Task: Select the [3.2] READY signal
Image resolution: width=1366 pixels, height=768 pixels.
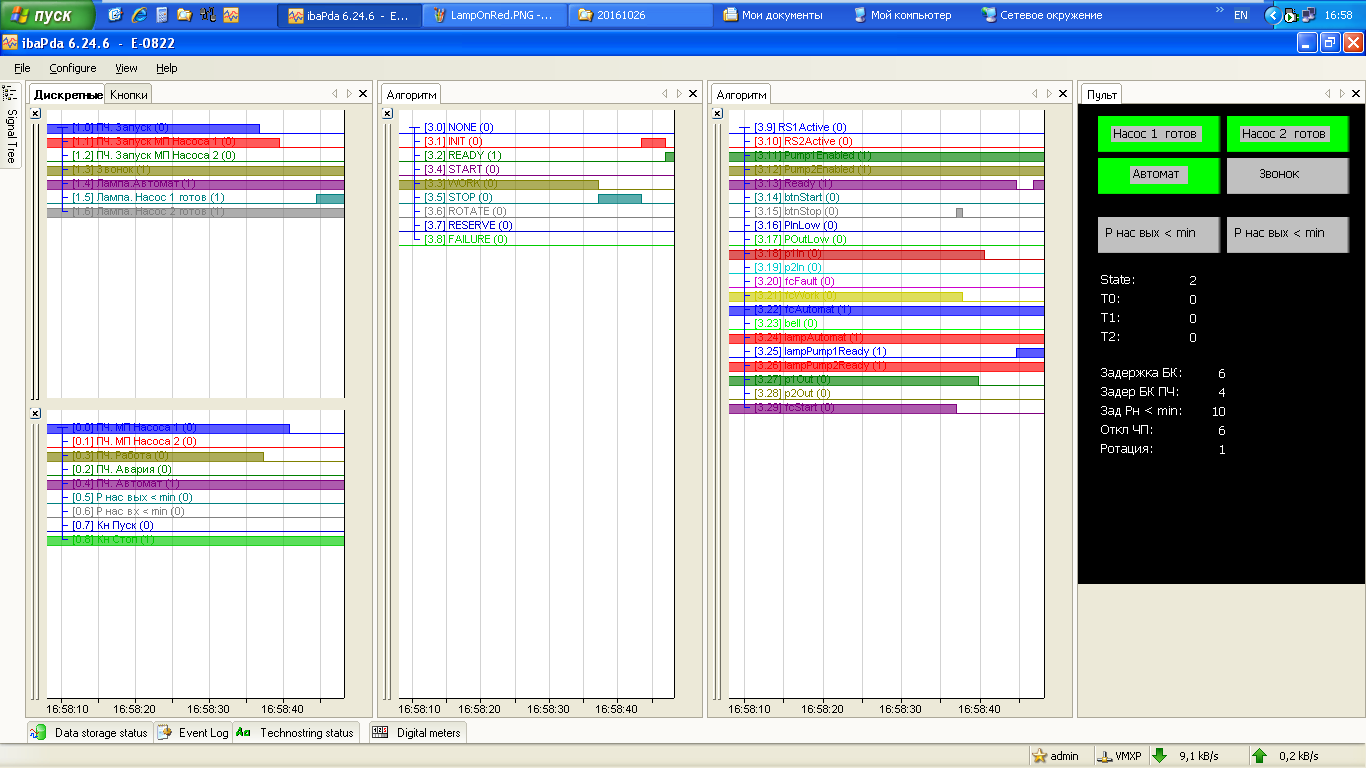Action: coord(463,156)
